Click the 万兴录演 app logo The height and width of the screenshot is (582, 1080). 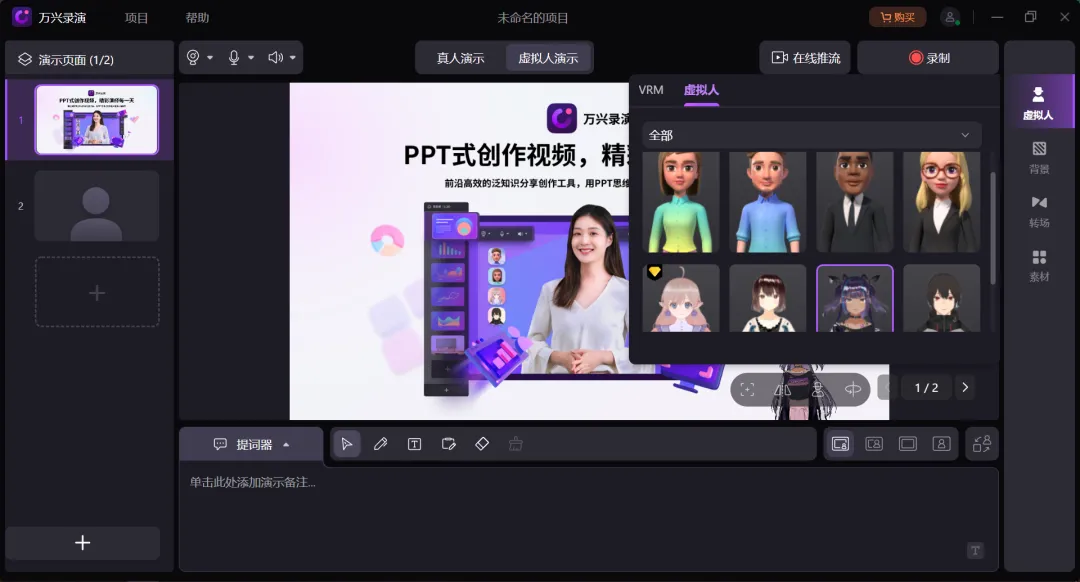(23, 17)
